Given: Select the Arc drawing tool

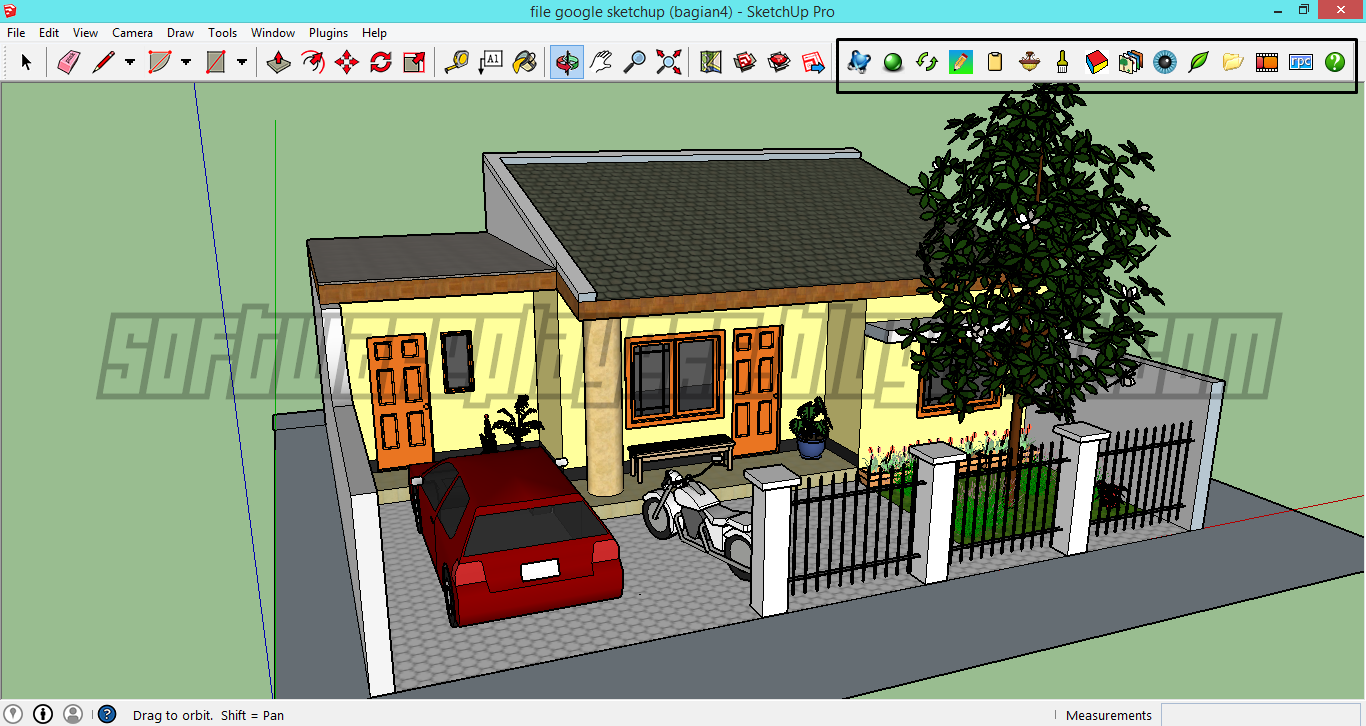Looking at the screenshot, I should tap(159, 62).
